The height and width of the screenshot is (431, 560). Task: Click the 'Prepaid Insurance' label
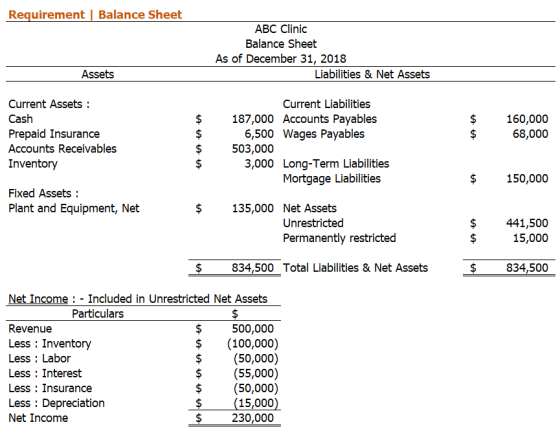tap(54, 134)
